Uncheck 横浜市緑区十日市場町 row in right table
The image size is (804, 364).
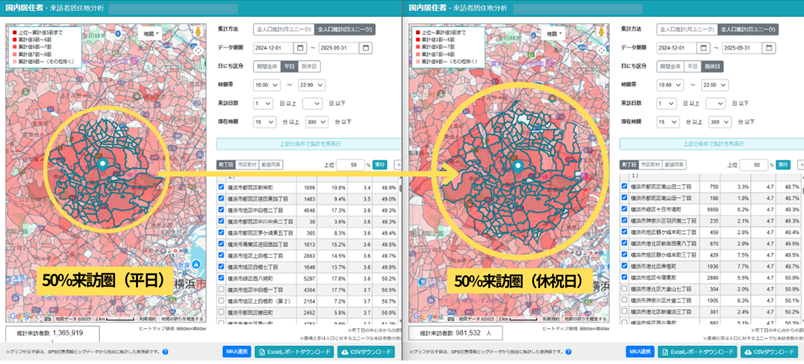[x=625, y=209]
